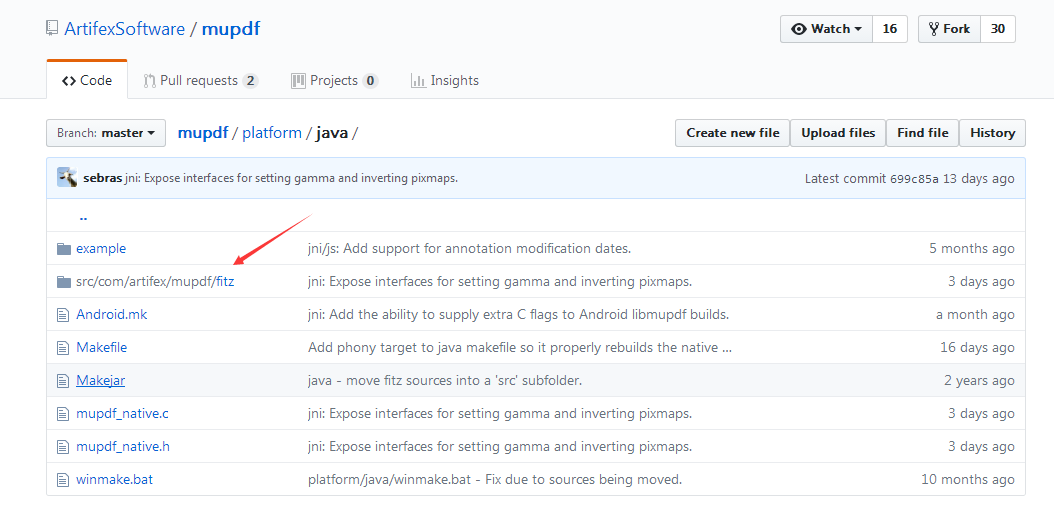Click the repository book icon beside ArtifexSoftware
Screen dimensions: 1054x524
pos(52,29)
